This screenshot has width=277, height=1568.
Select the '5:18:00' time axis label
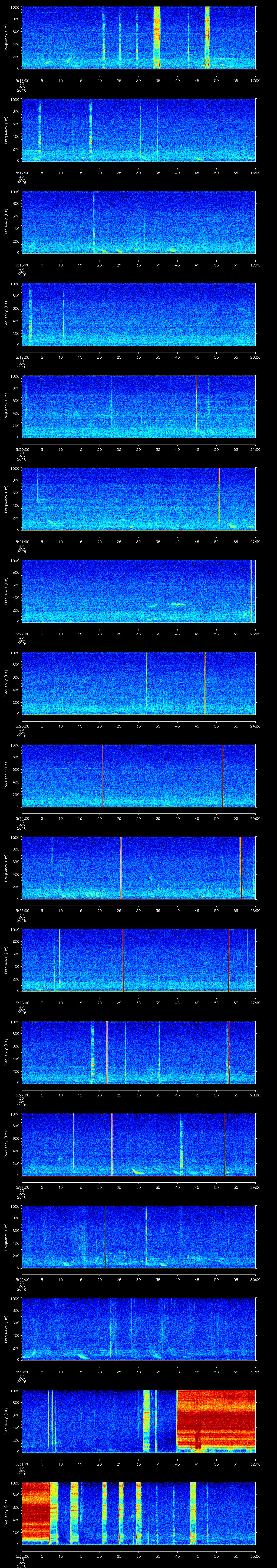click(x=22, y=265)
